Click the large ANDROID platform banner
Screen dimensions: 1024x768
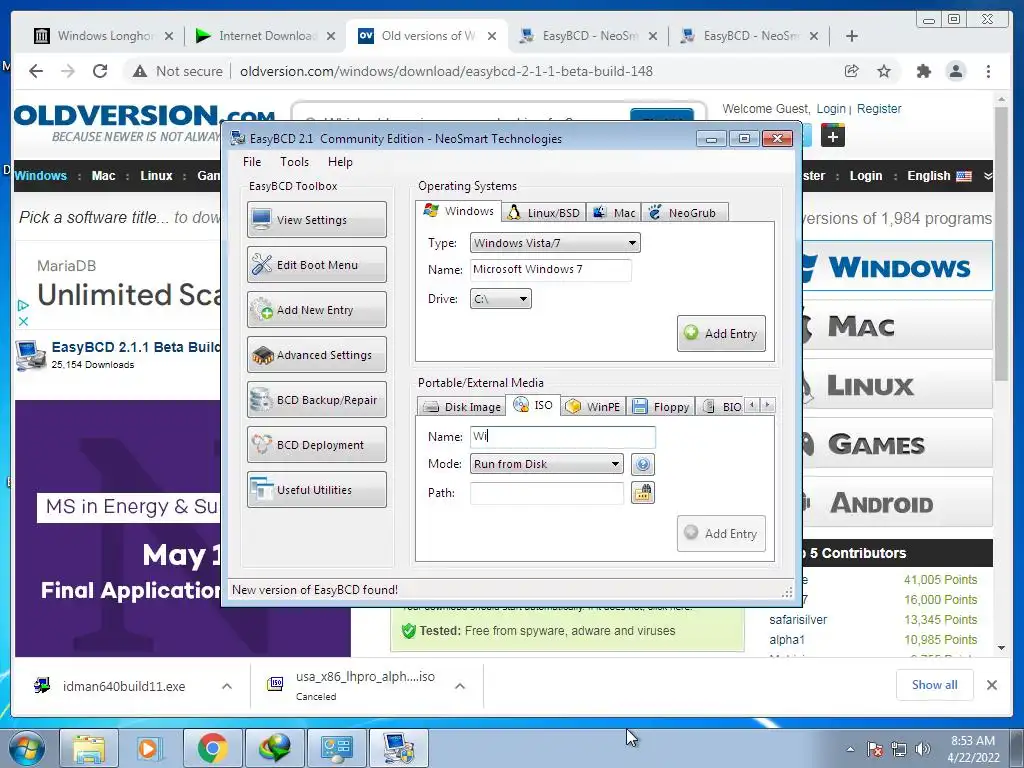tap(898, 502)
